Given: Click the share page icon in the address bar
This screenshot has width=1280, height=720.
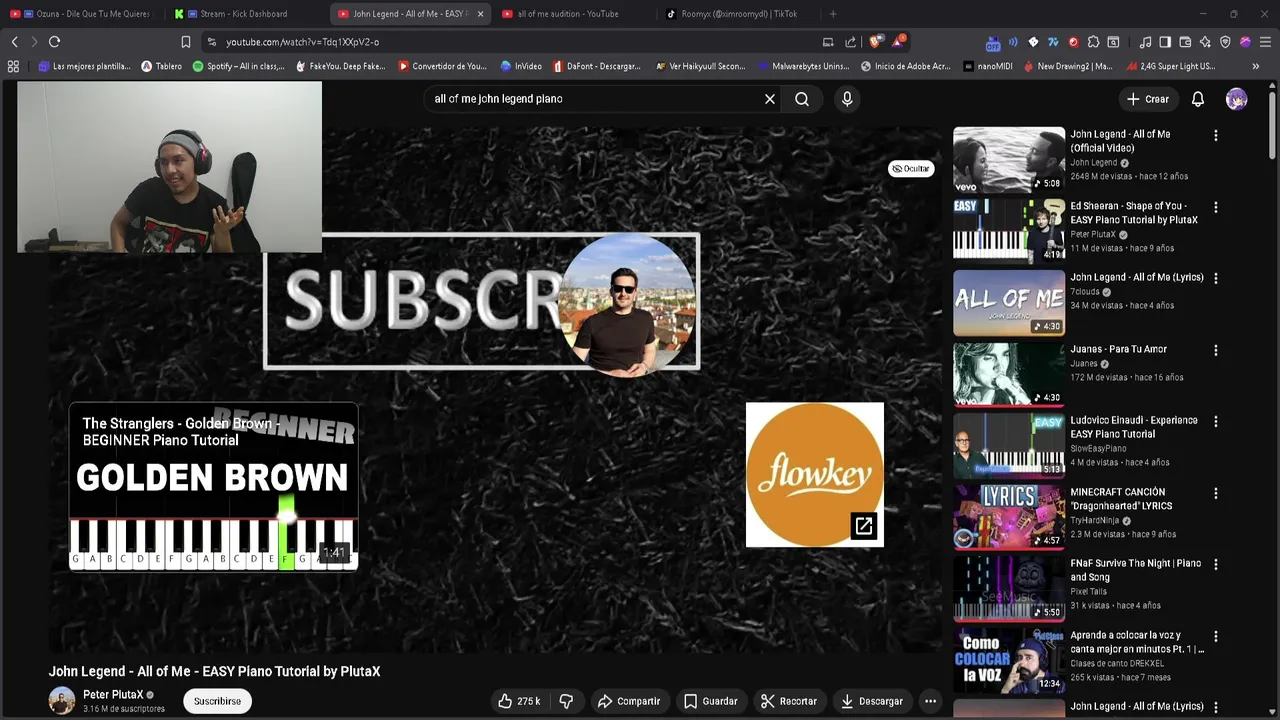Looking at the screenshot, I should (x=850, y=42).
